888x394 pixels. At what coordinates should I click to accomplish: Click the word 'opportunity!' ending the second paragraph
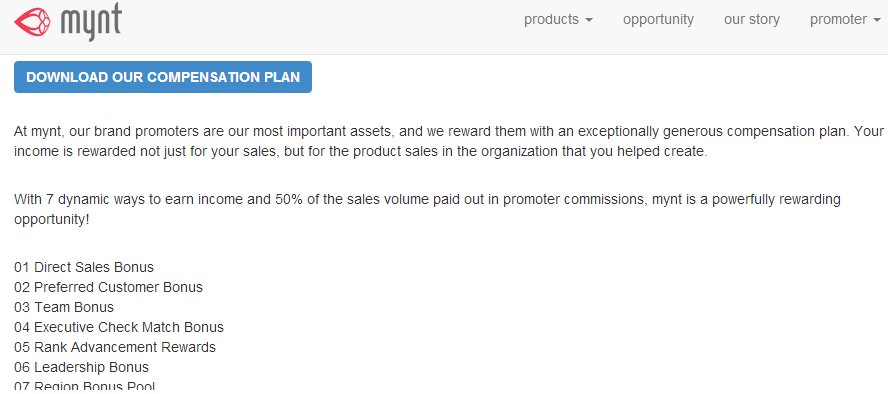click(52, 220)
